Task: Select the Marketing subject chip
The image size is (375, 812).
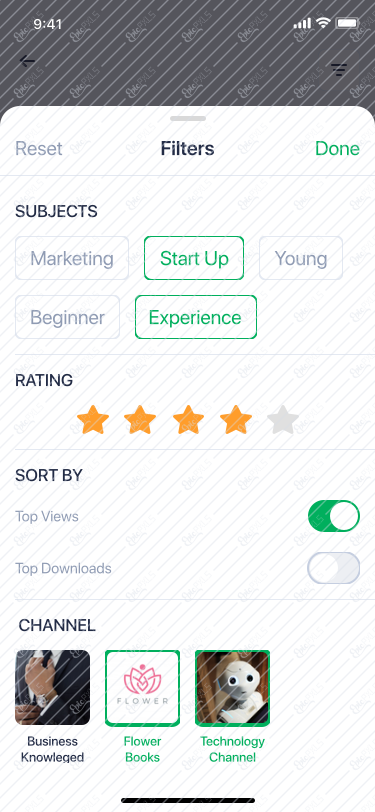Action: 72,258
